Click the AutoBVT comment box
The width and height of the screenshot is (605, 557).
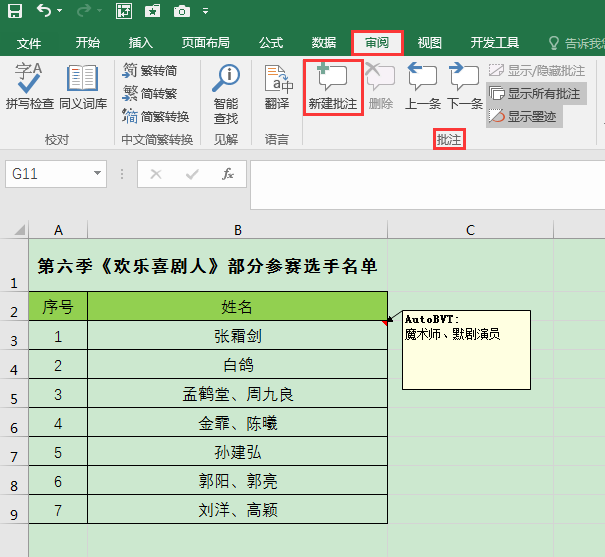[466, 350]
